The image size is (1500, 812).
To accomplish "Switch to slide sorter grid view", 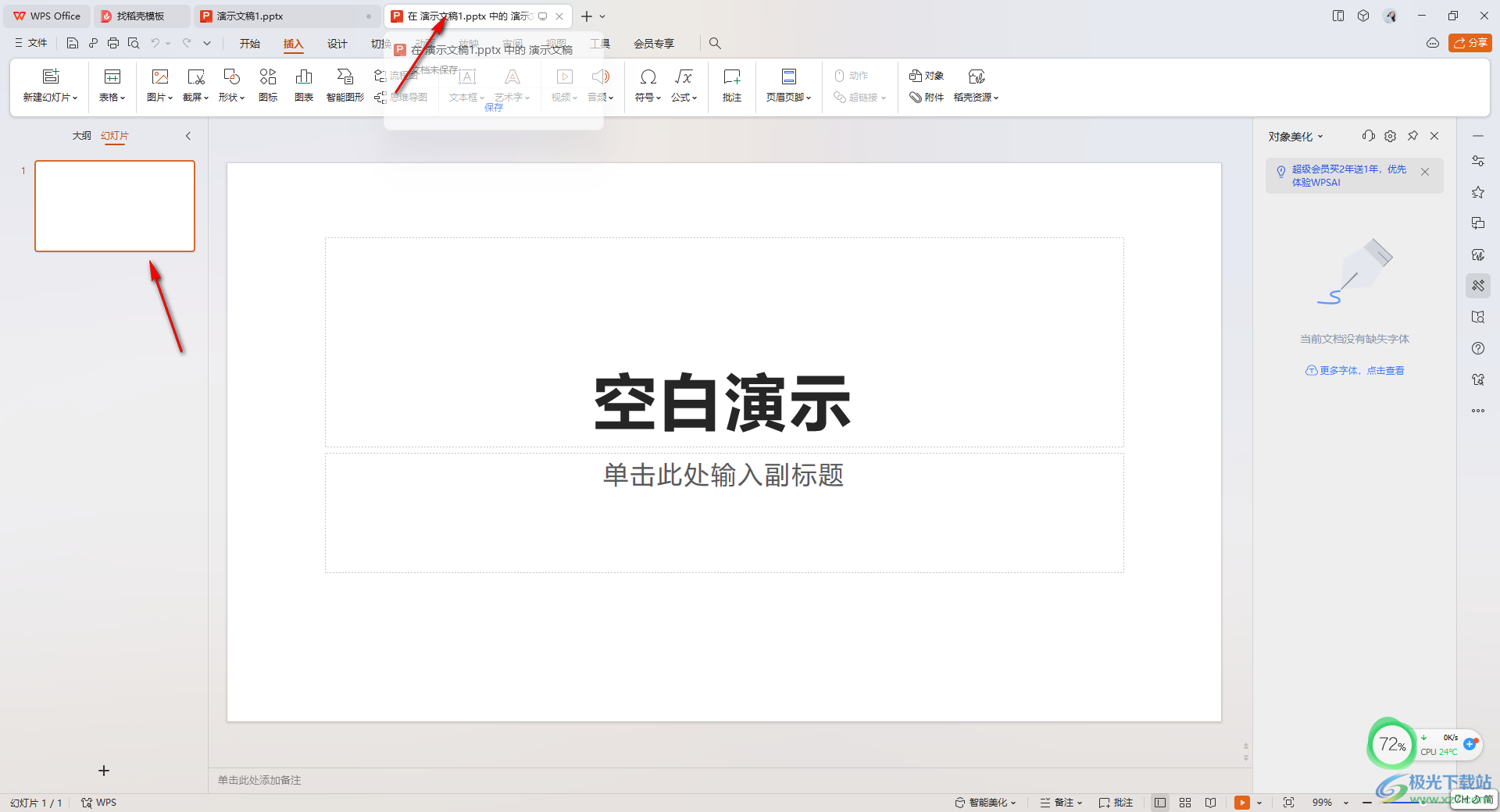I will (1185, 803).
